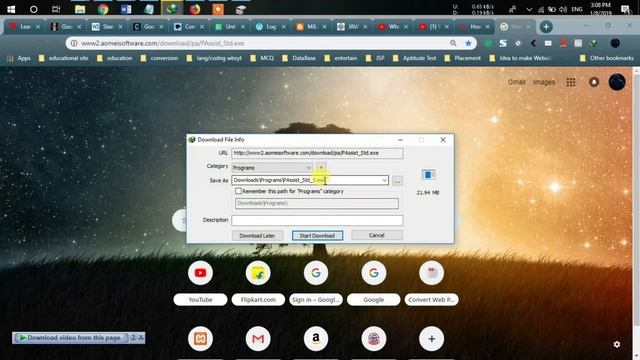640x360 pixels.
Task: Open Firefox from the taskbar
Action: pyautogui.click(x=195, y=9)
